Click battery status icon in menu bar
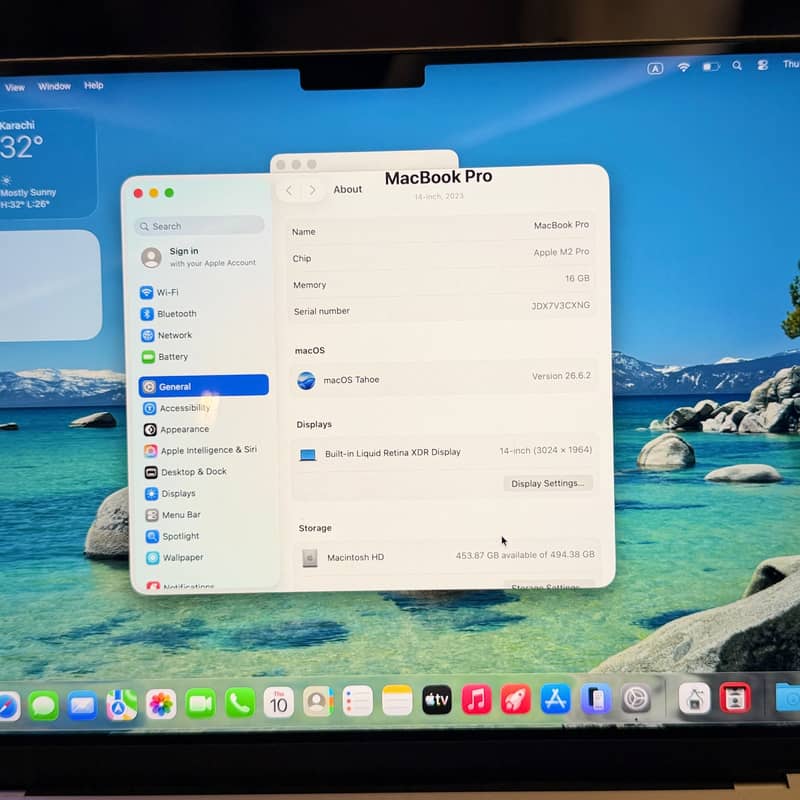The width and height of the screenshot is (800, 800). [711, 66]
